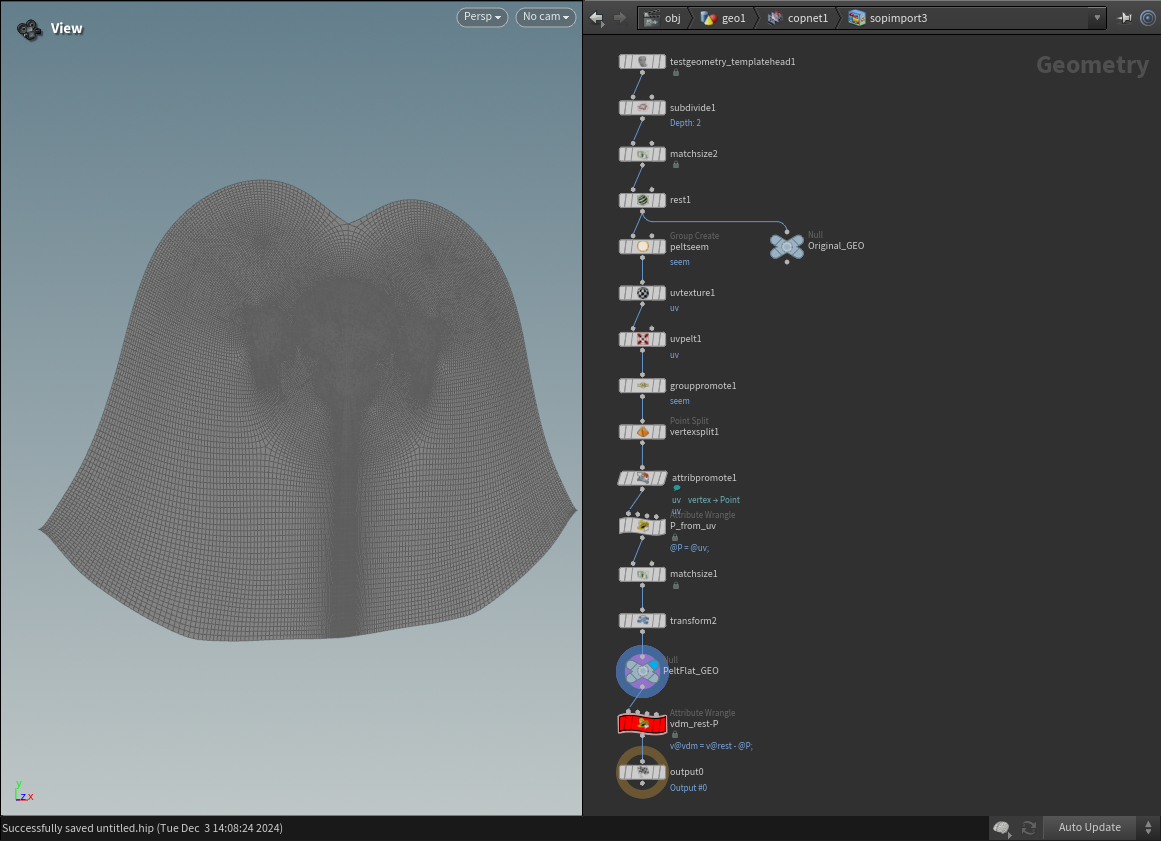Select the uvpelt1 node icon

pyautogui.click(x=642, y=339)
